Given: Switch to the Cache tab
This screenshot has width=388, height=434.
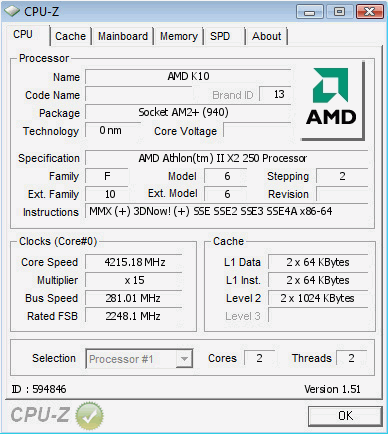Looking at the screenshot, I should [70, 36].
